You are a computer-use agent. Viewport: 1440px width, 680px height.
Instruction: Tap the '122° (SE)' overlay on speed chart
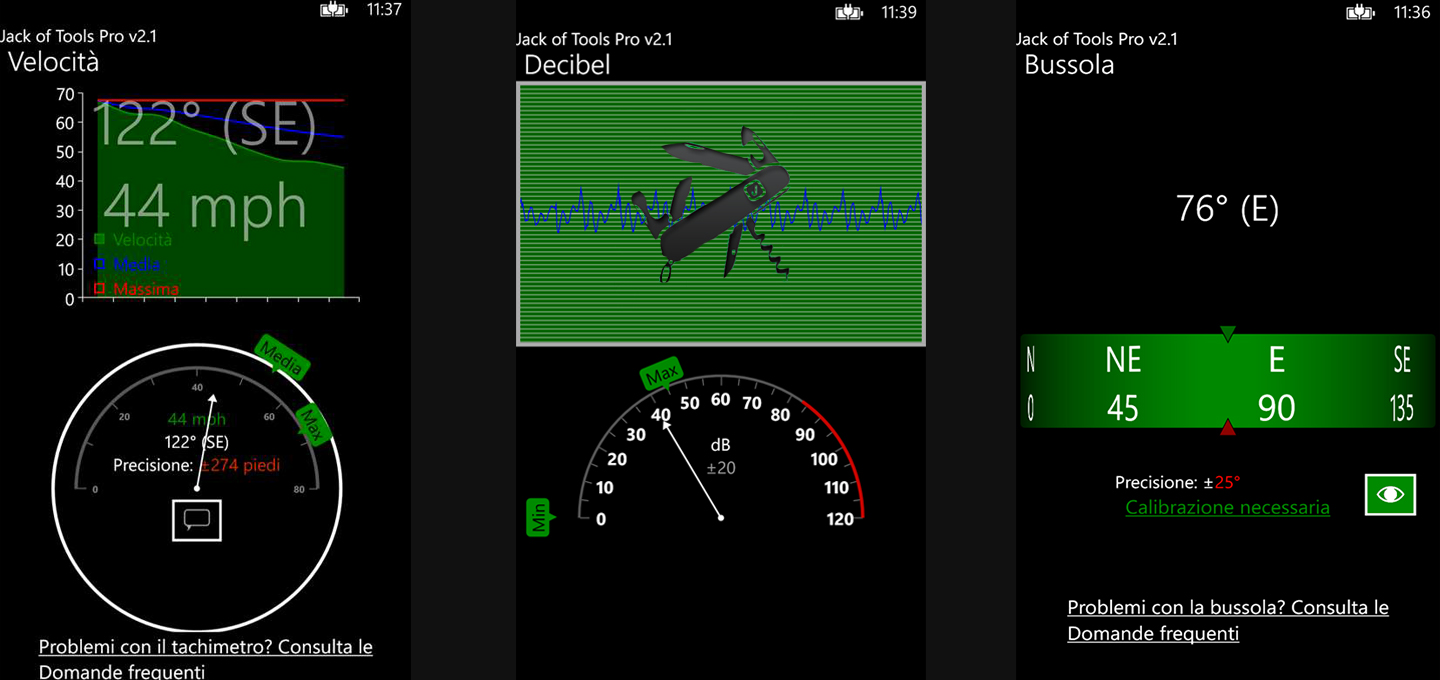click(x=205, y=125)
